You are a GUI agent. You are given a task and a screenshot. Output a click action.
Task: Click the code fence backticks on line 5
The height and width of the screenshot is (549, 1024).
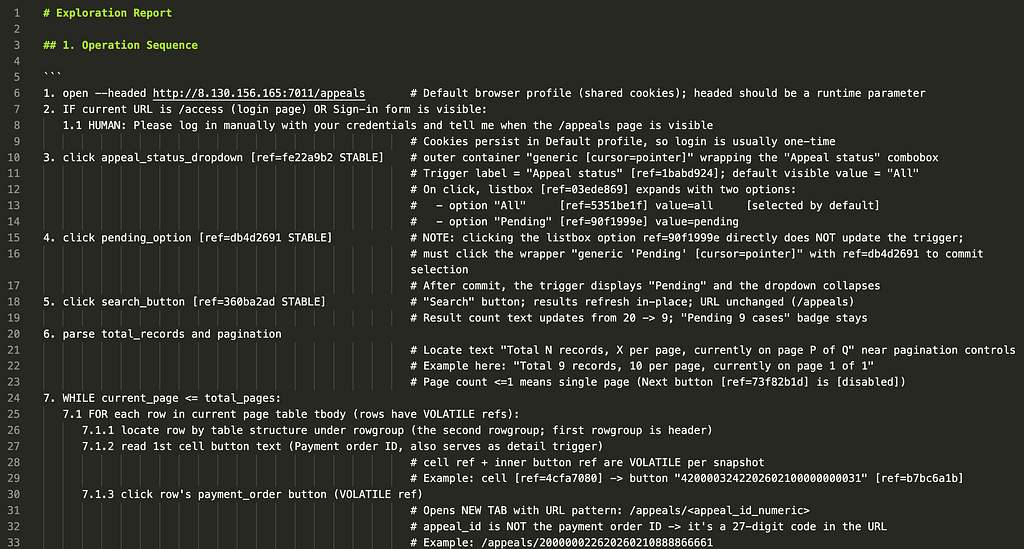pyautogui.click(x=52, y=76)
